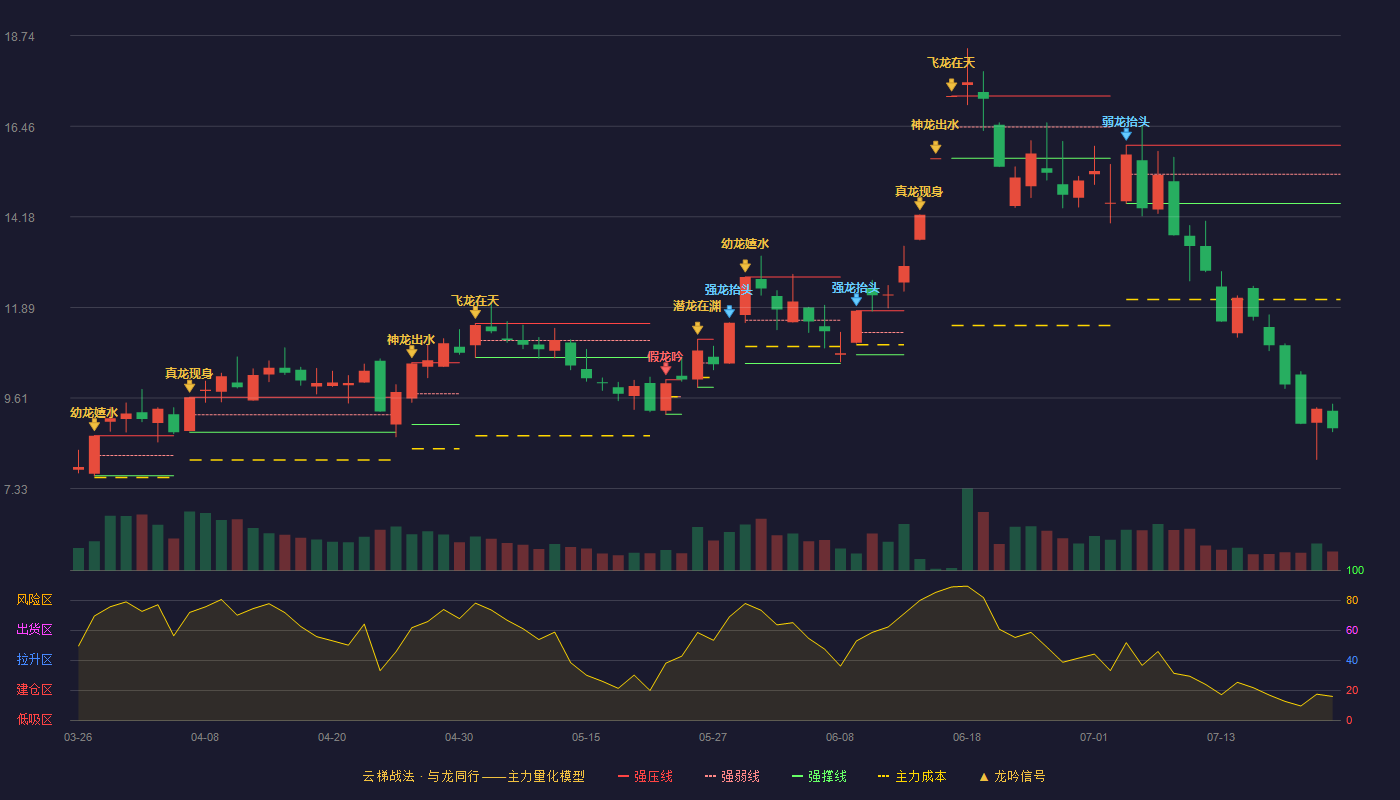Select the 神龙出水 label in late April

coord(411,339)
